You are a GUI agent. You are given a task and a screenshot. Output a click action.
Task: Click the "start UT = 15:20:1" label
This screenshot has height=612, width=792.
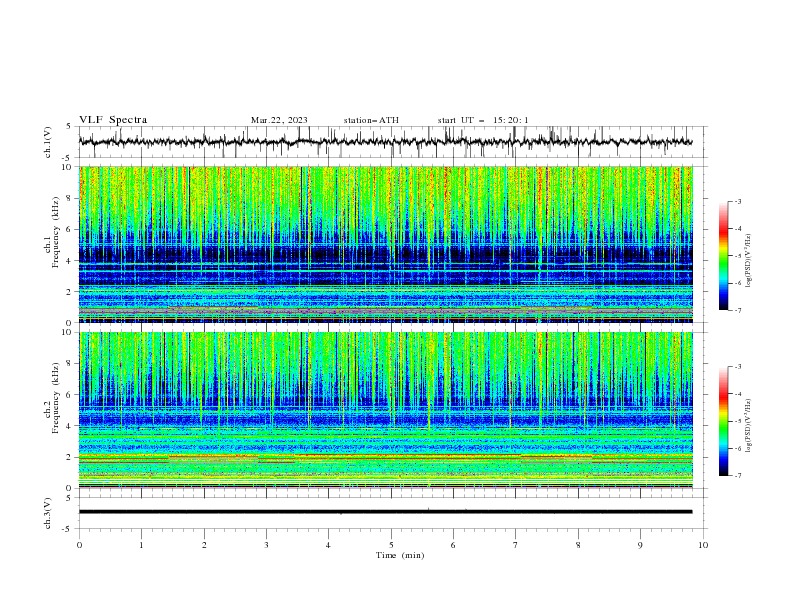pyautogui.click(x=483, y=120)
